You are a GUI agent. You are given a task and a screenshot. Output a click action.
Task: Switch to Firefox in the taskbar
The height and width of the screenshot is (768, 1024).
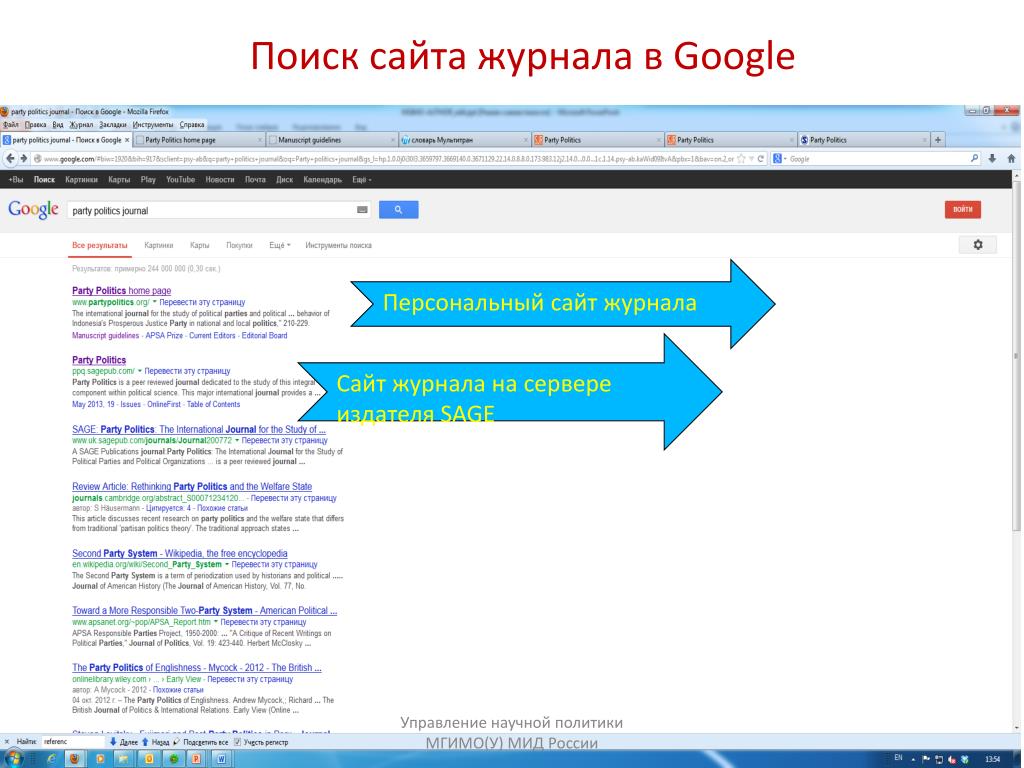point(74,759)
